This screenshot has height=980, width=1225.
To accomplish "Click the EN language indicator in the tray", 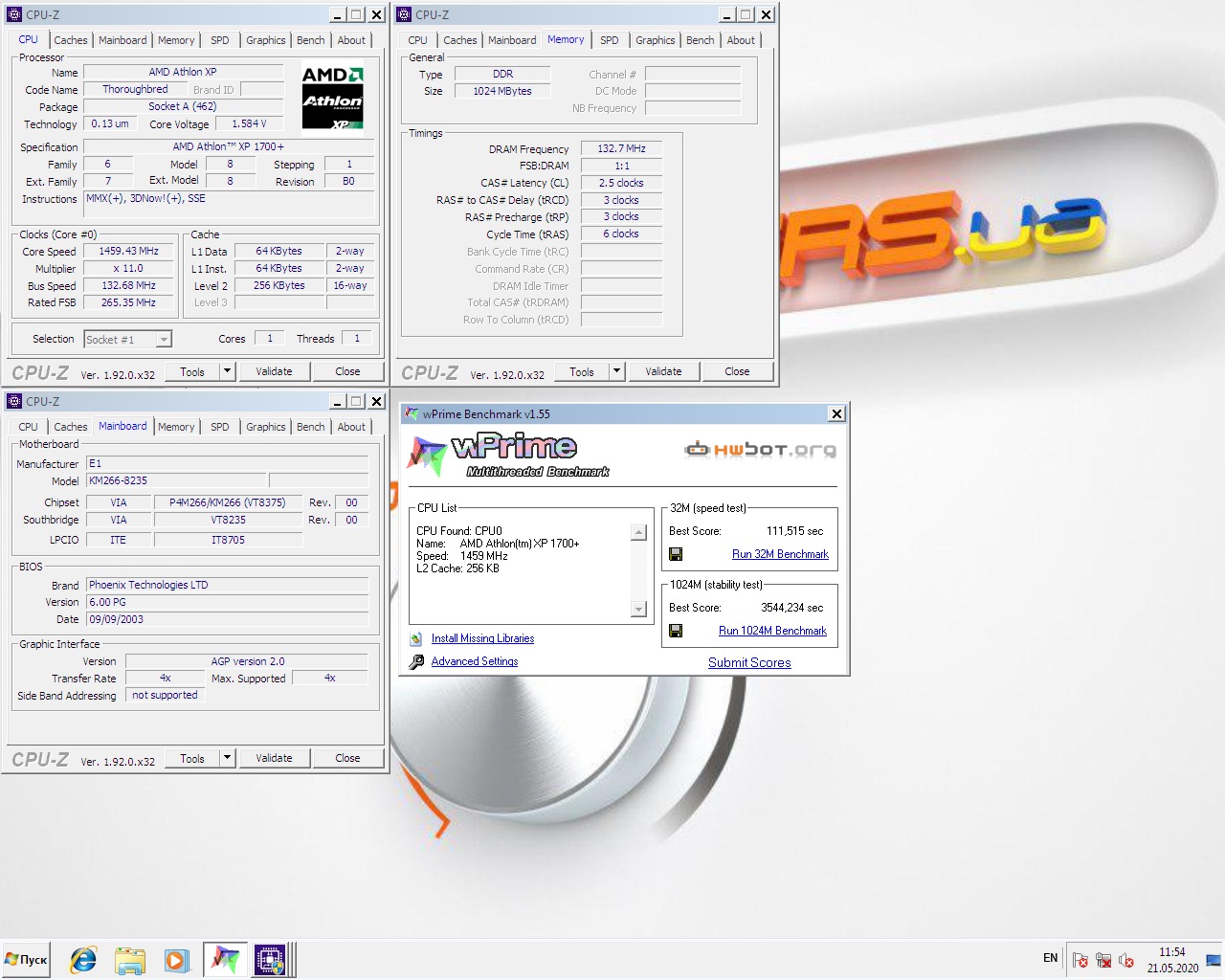I will pyautogui.click(x=1050, y=958).
